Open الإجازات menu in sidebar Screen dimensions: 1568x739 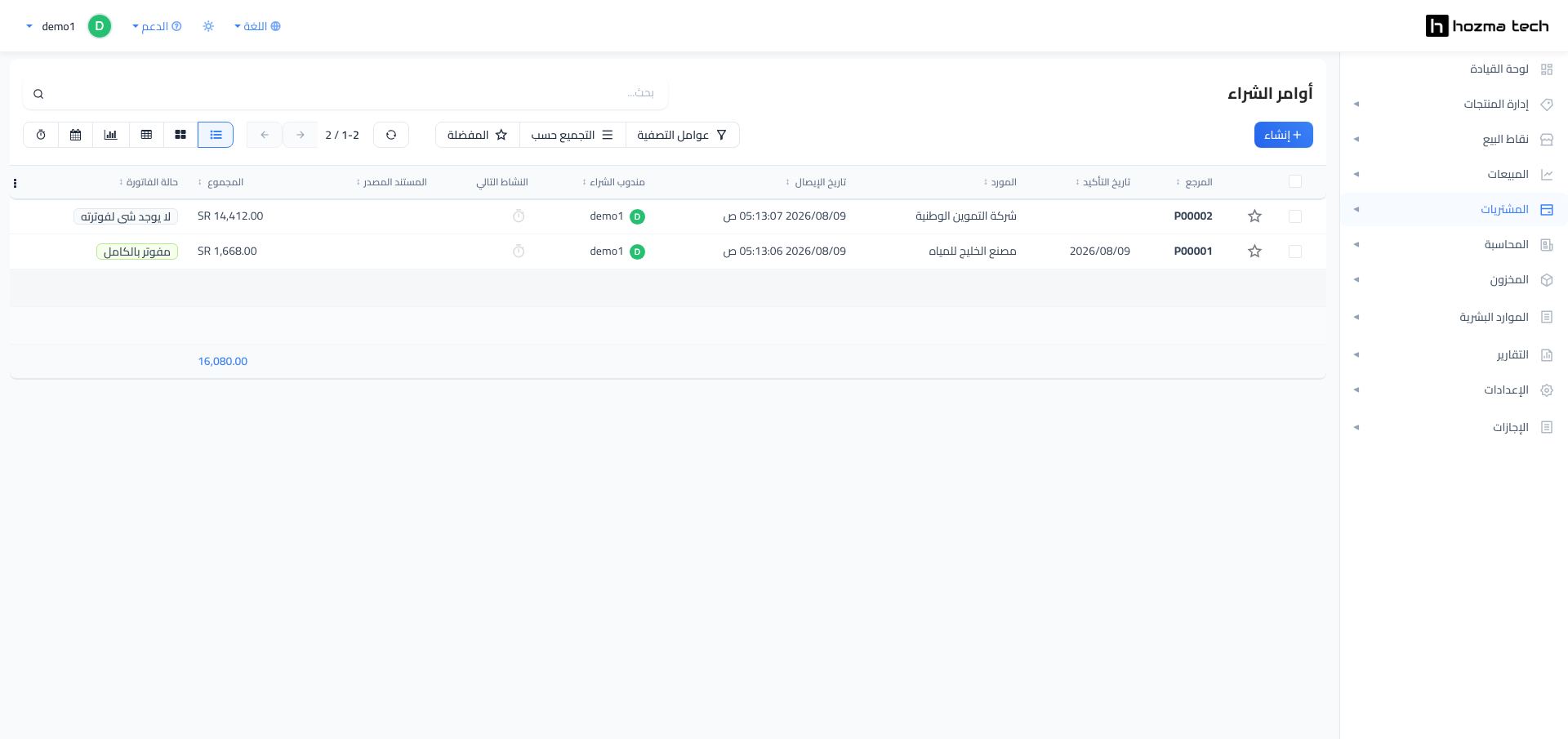pos(1511,428)
